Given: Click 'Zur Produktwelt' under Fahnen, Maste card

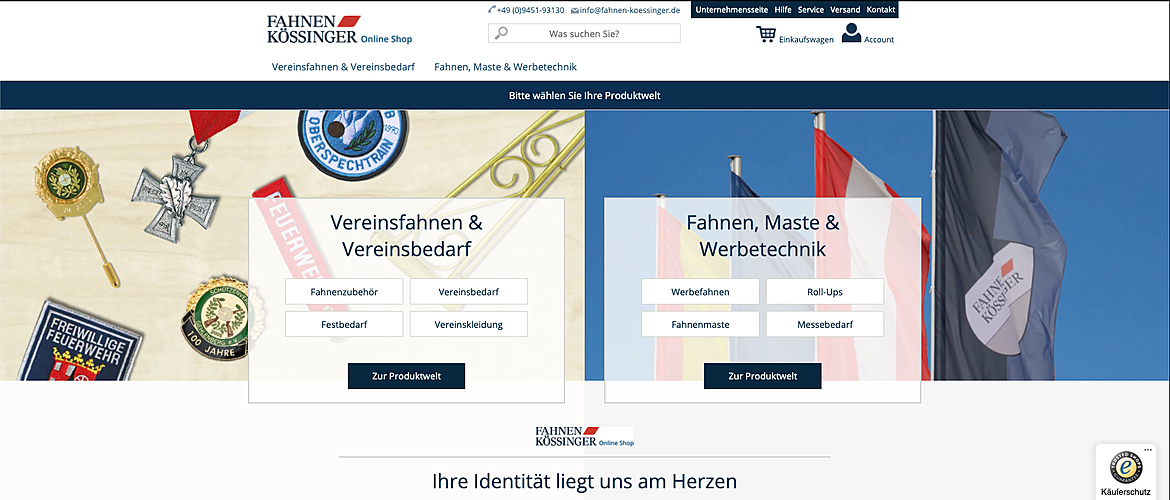Looking at the screenshot, I should pyautogui.click(x=763, y=376).
